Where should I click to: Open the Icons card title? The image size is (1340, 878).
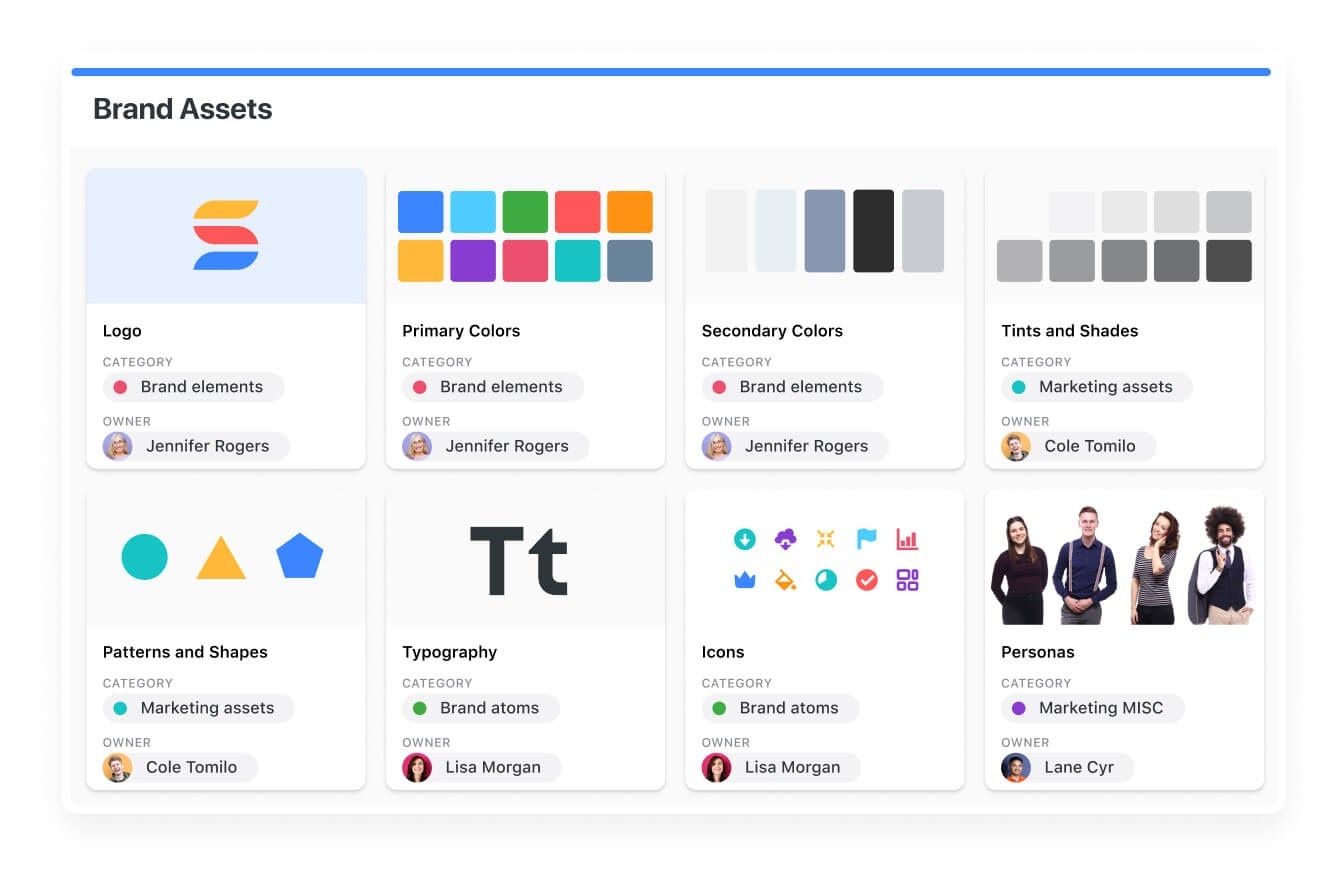(723, 652)
